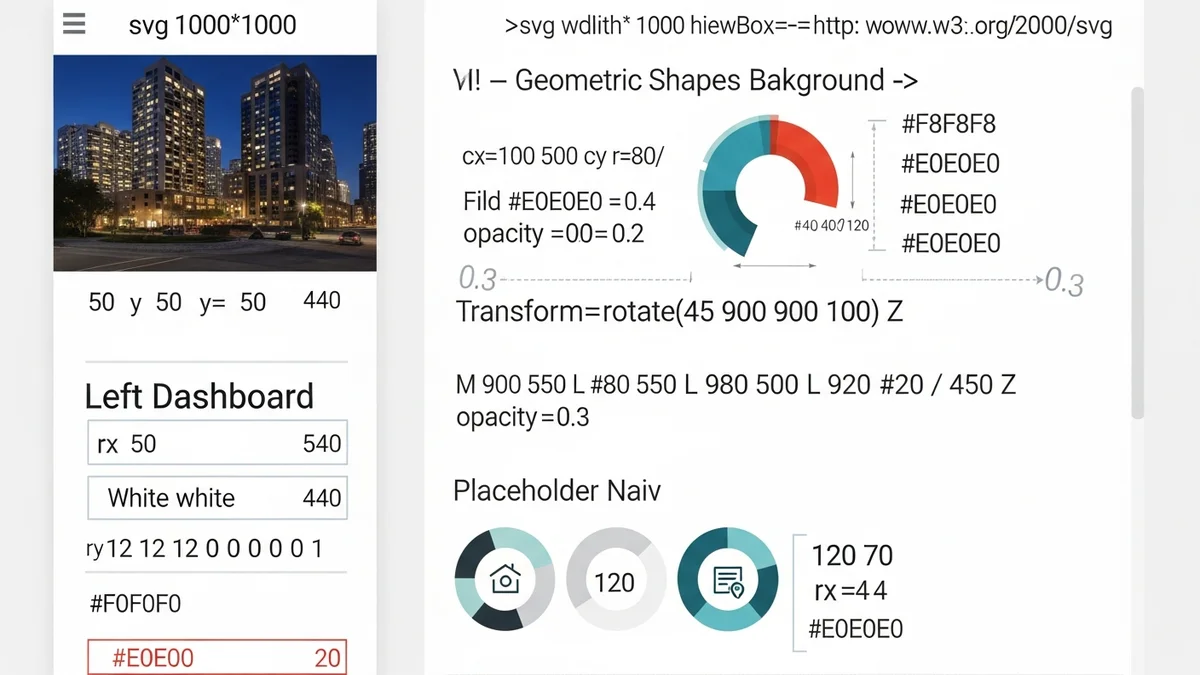Click the Geometric Shapes Bakground heading
This screenshot has width=1200, height=675.
(x=685, y=80)
